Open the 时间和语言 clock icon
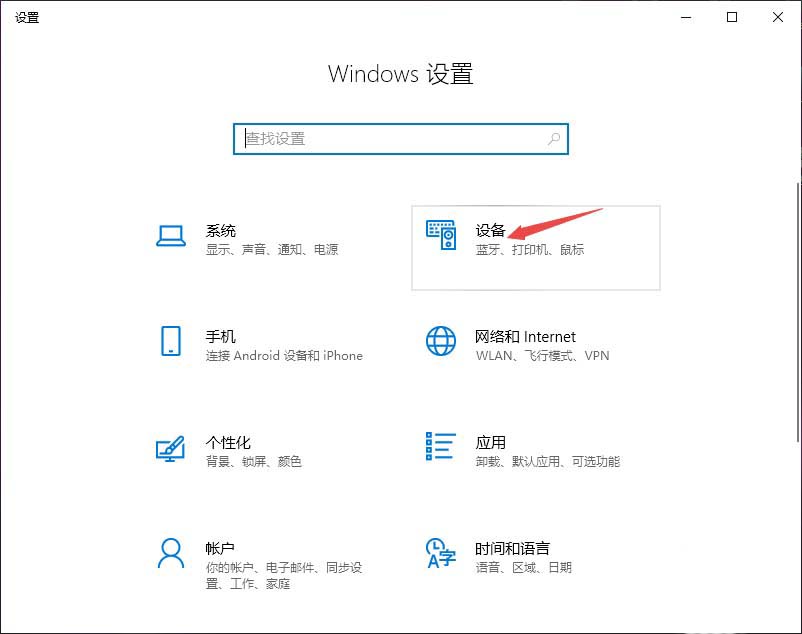 coord(441,553)
